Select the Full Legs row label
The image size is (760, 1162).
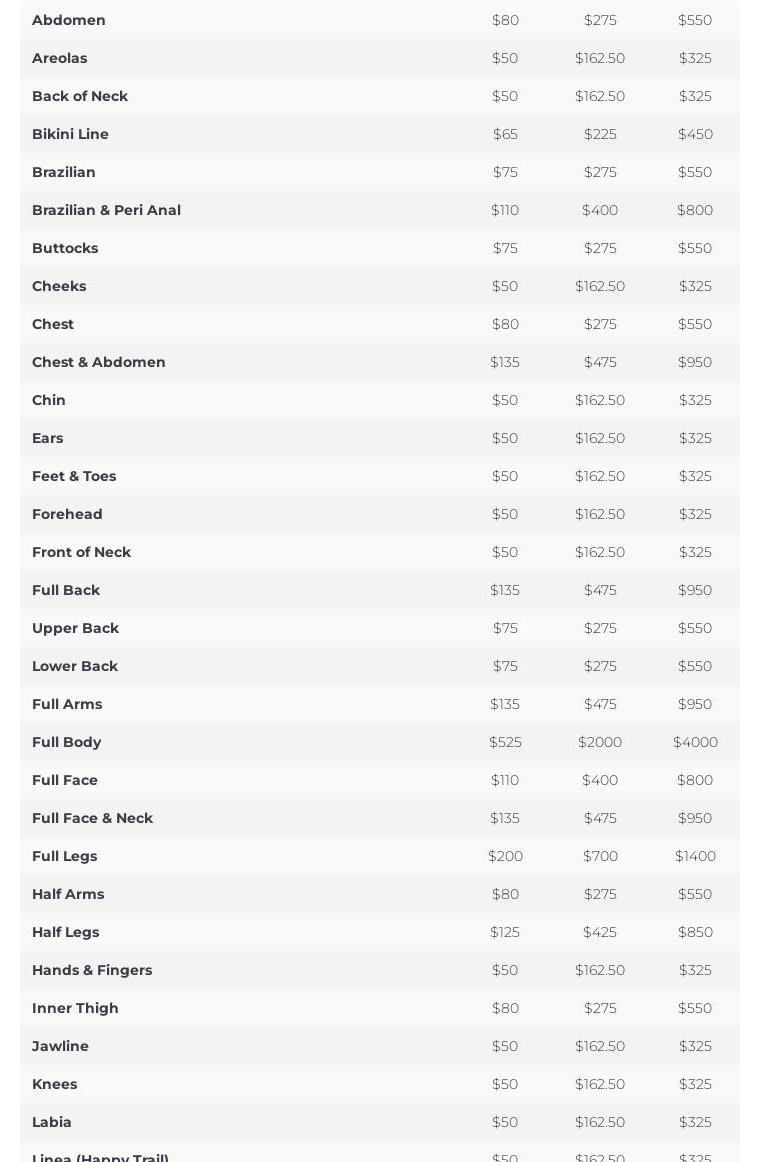pos(65,856)
